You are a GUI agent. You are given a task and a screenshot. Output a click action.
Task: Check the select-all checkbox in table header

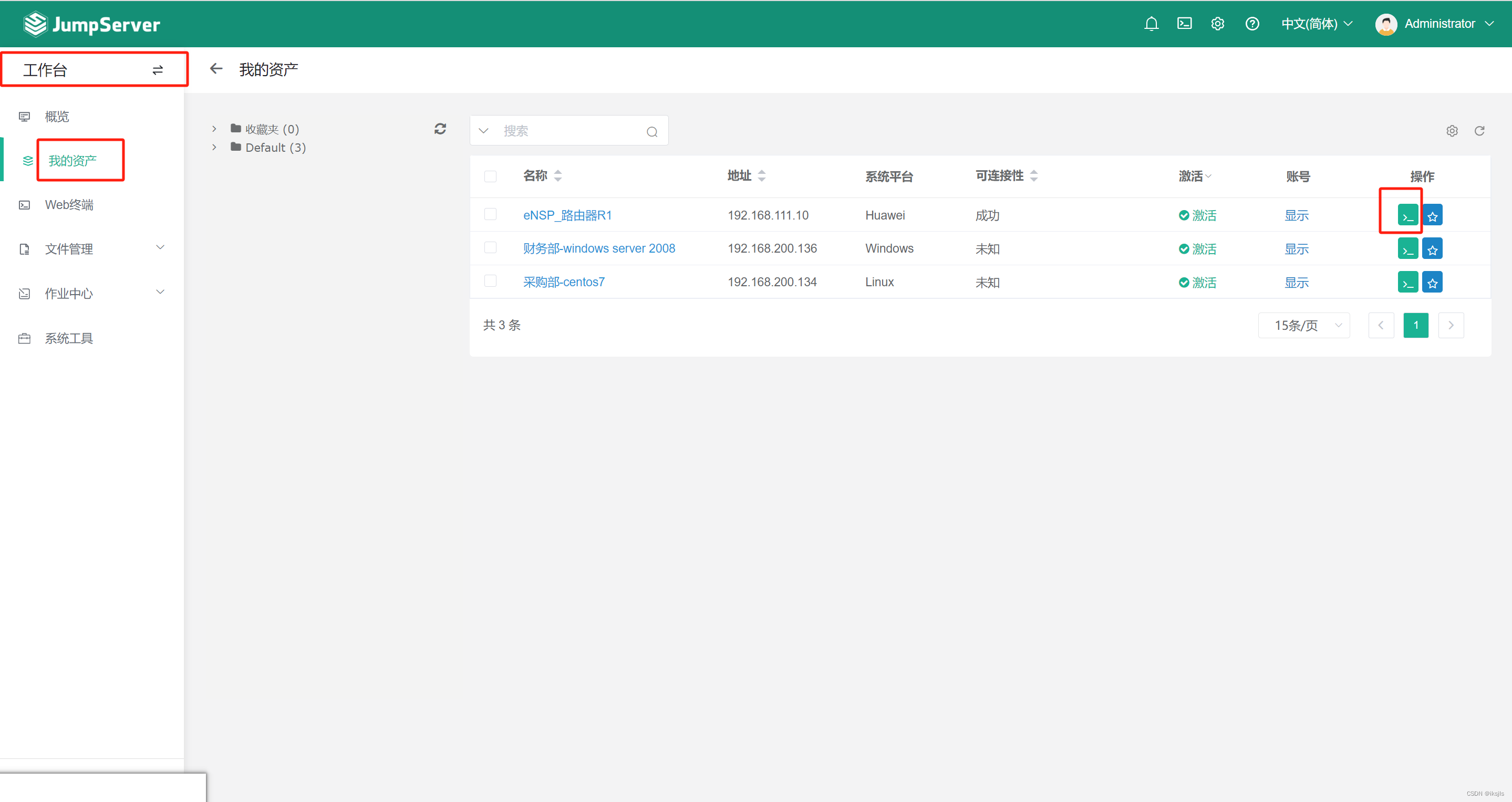tap(491, 176)
